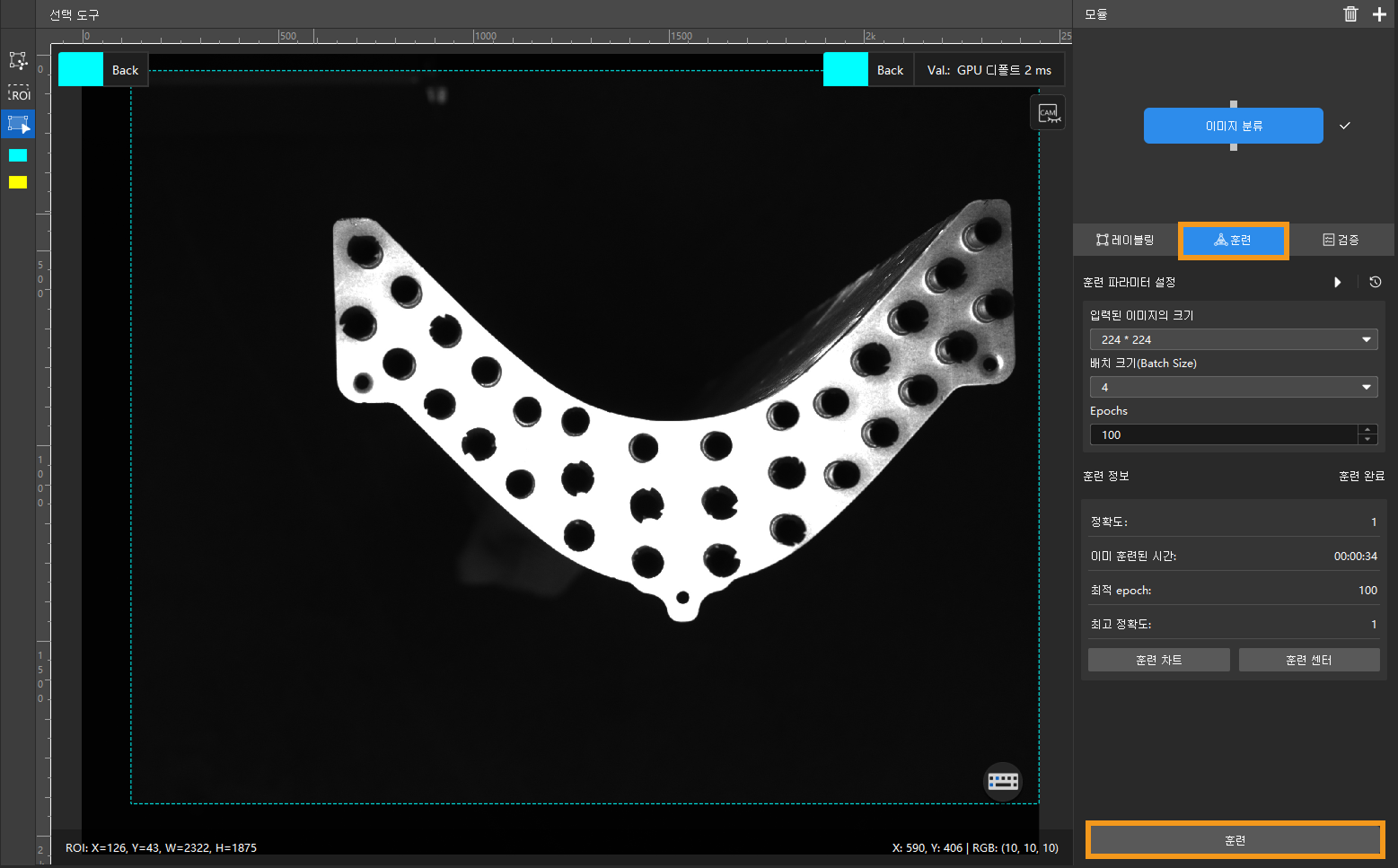Image resolution: width=1398 pixels, height=868 pixels.
Task: Pick the cyan color swatch in left toolbar
Action: (18, 155)
